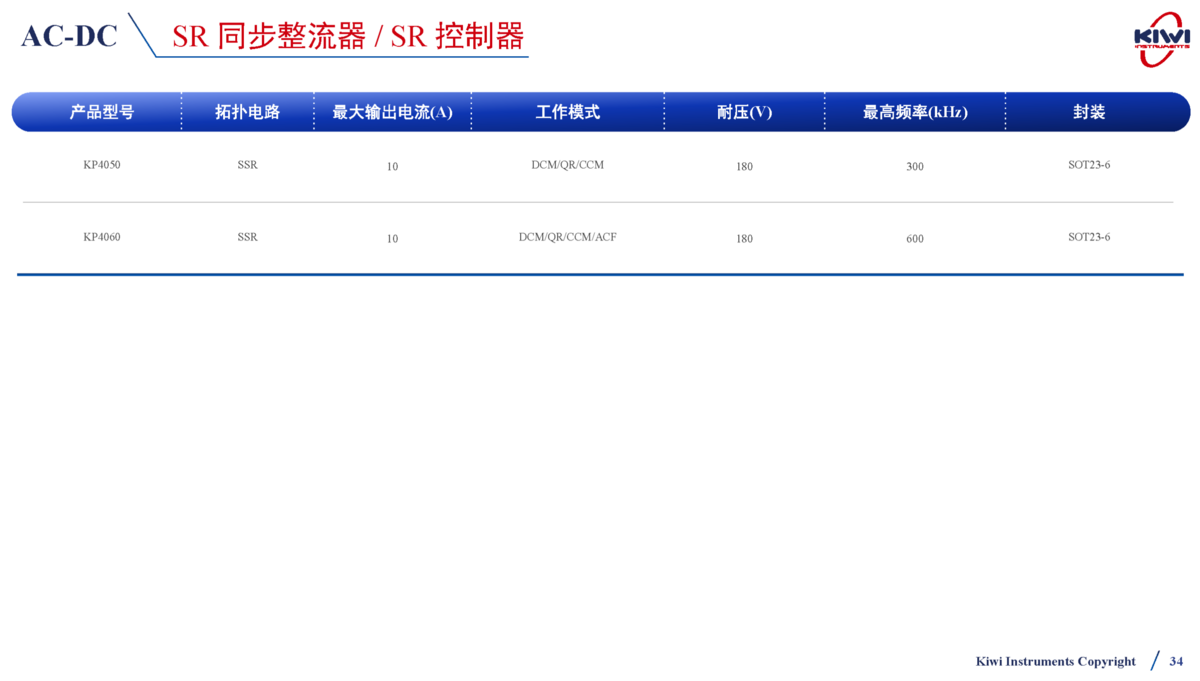
Task: Click the 封装 column header
Action: tap(1089, 112)
